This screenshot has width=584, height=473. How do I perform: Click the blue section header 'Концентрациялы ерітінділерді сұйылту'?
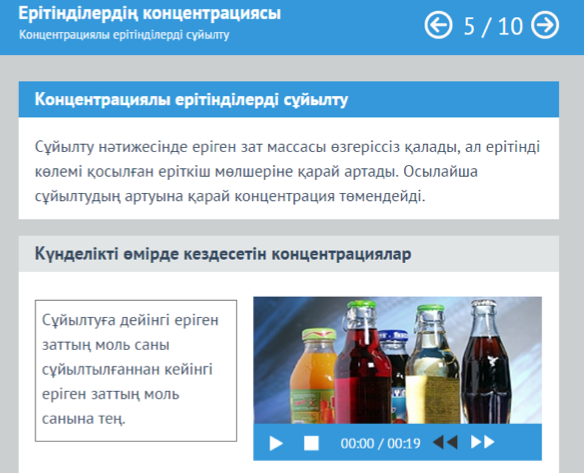click(x=289, y=99)
